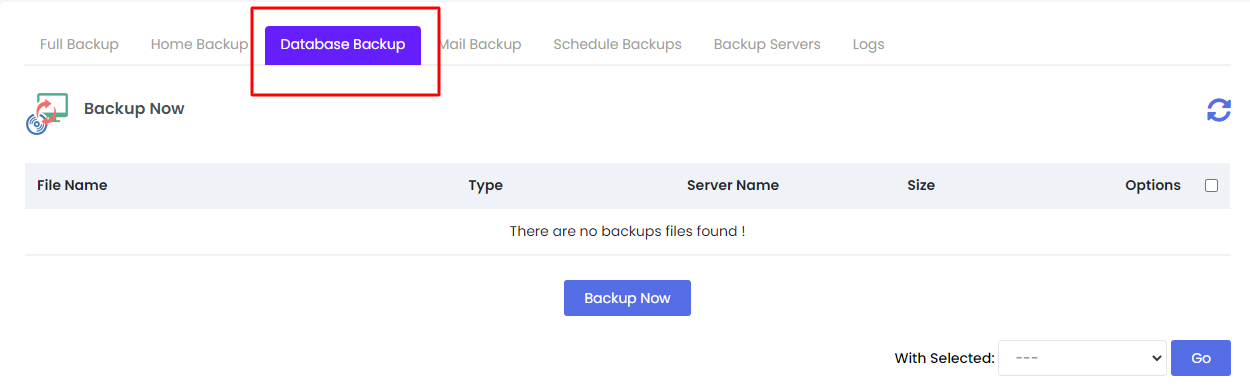This screenshot has height=386, width=1250.
Task: Open the Schedule Backups tab
Action: [617, 44]
